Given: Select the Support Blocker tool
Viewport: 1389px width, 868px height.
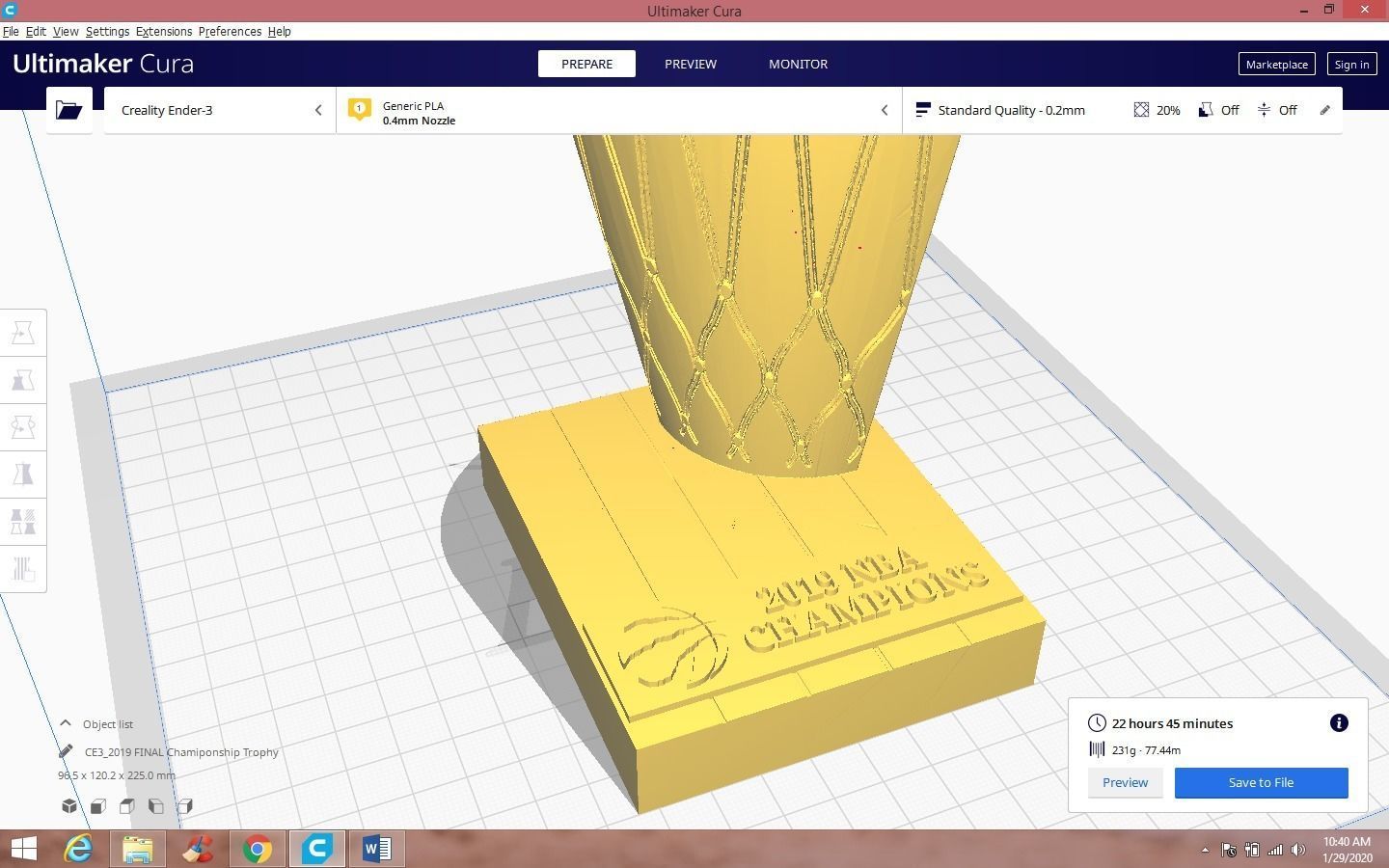Looking at the screenshot, I should [x=23, y=569].
